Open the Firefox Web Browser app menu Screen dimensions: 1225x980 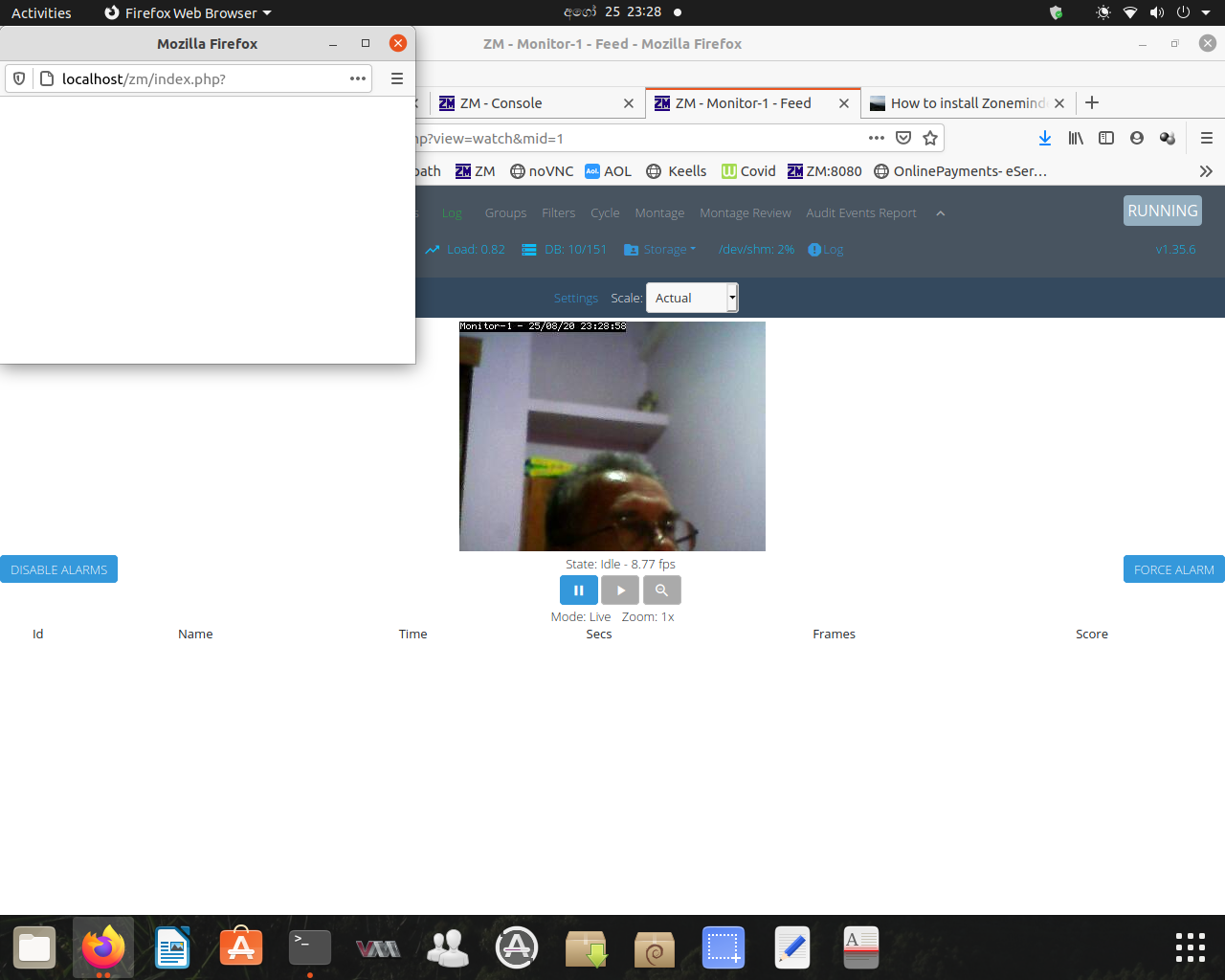click(188, 12)
